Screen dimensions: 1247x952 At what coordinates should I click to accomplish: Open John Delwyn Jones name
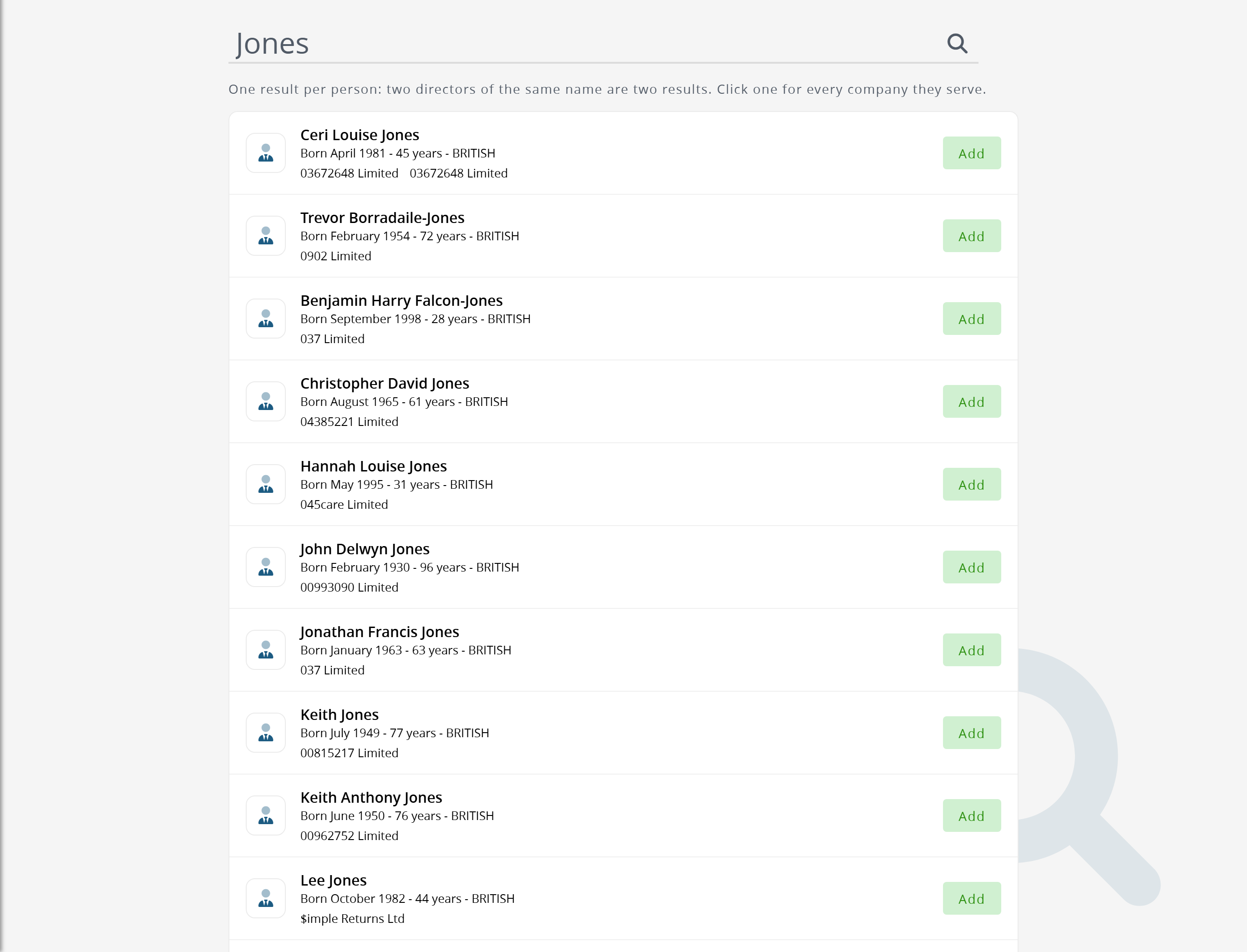pos(365,548)
